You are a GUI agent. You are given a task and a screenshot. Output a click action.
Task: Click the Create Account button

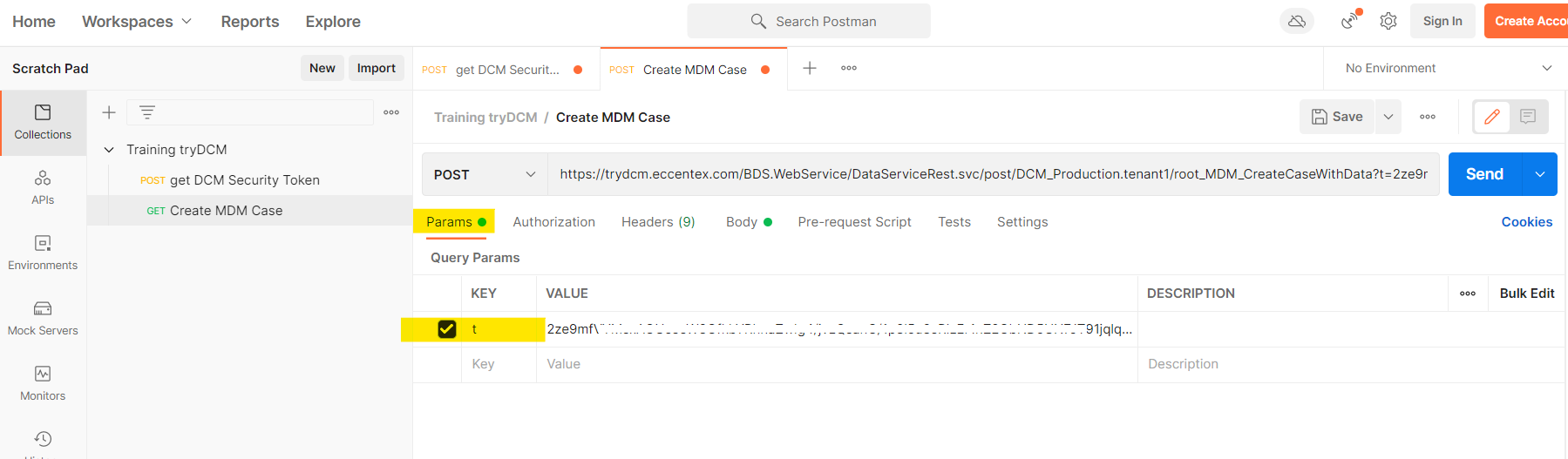1526,21
